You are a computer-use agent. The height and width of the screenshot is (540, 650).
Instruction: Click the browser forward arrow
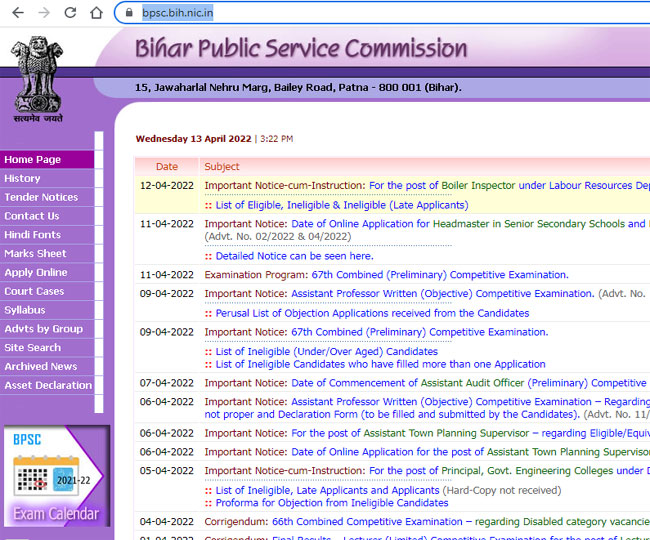[43, 13]
